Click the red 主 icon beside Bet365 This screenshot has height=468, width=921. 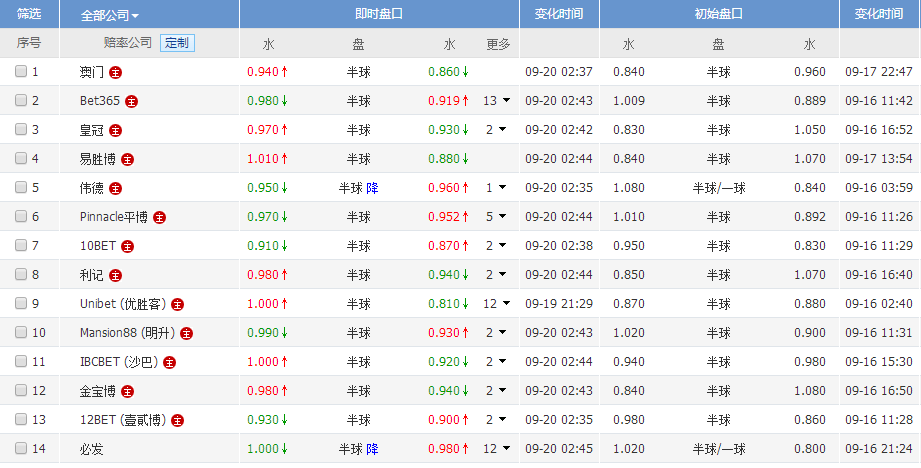[x=132, y=102]
